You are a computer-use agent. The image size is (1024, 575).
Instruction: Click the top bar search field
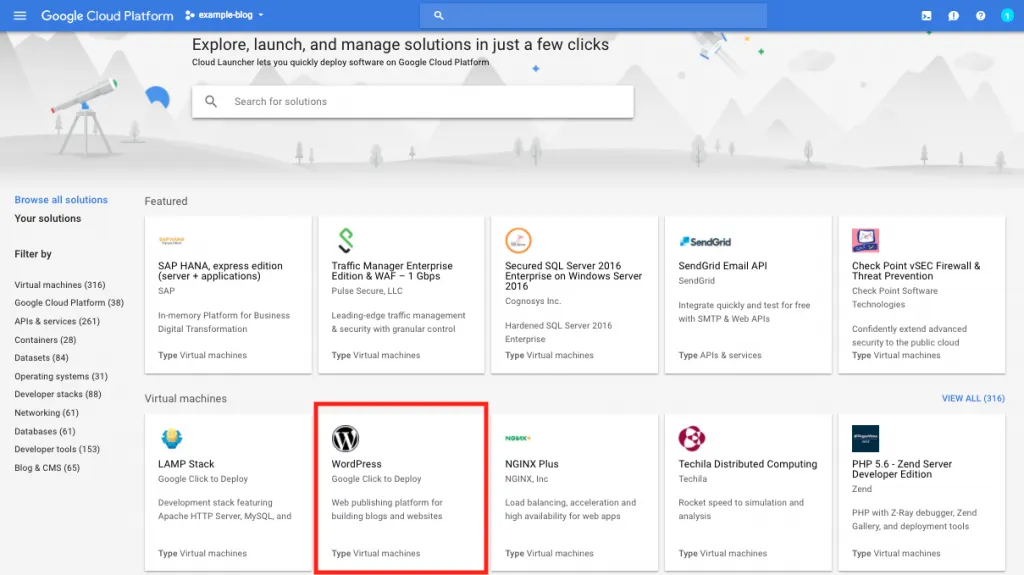593,15
